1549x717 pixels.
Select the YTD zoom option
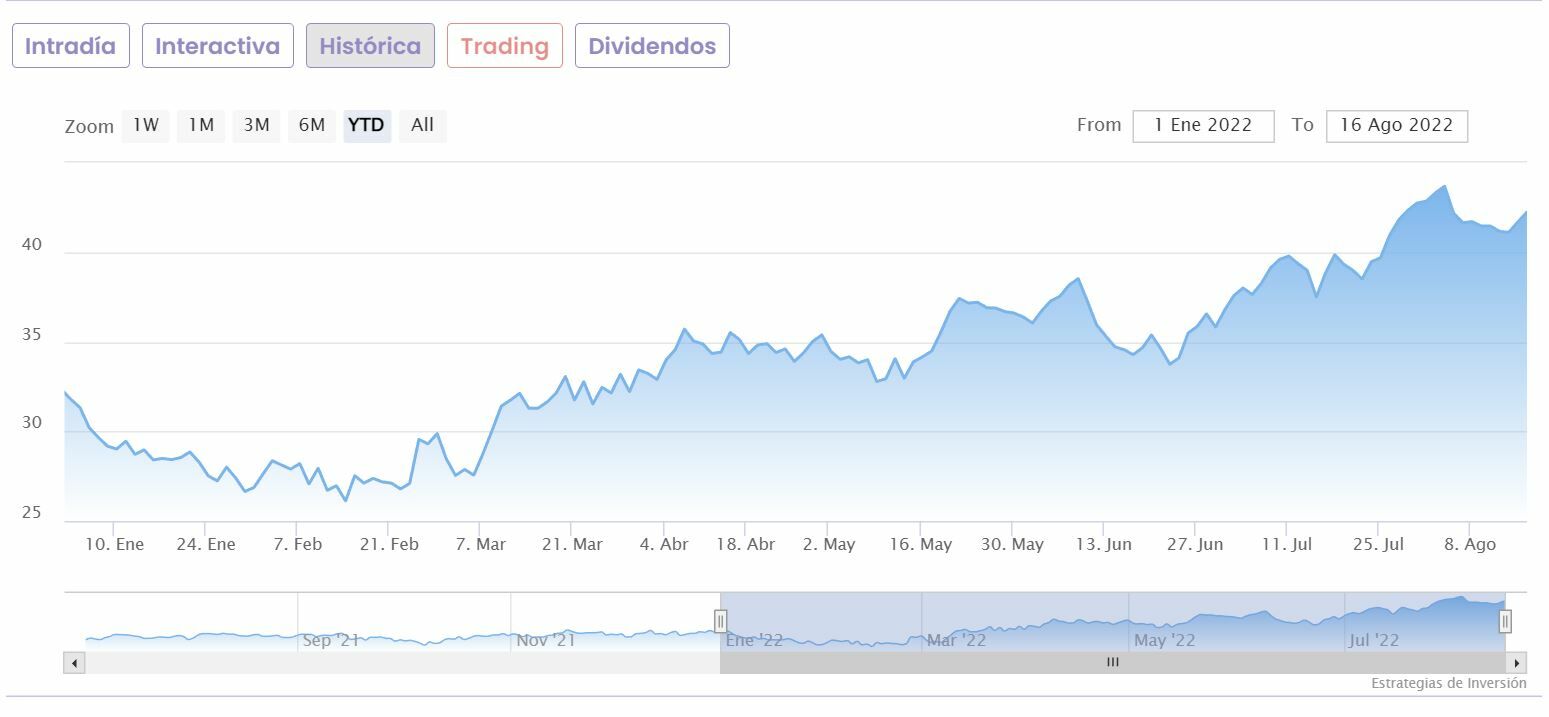click(366, 126)
